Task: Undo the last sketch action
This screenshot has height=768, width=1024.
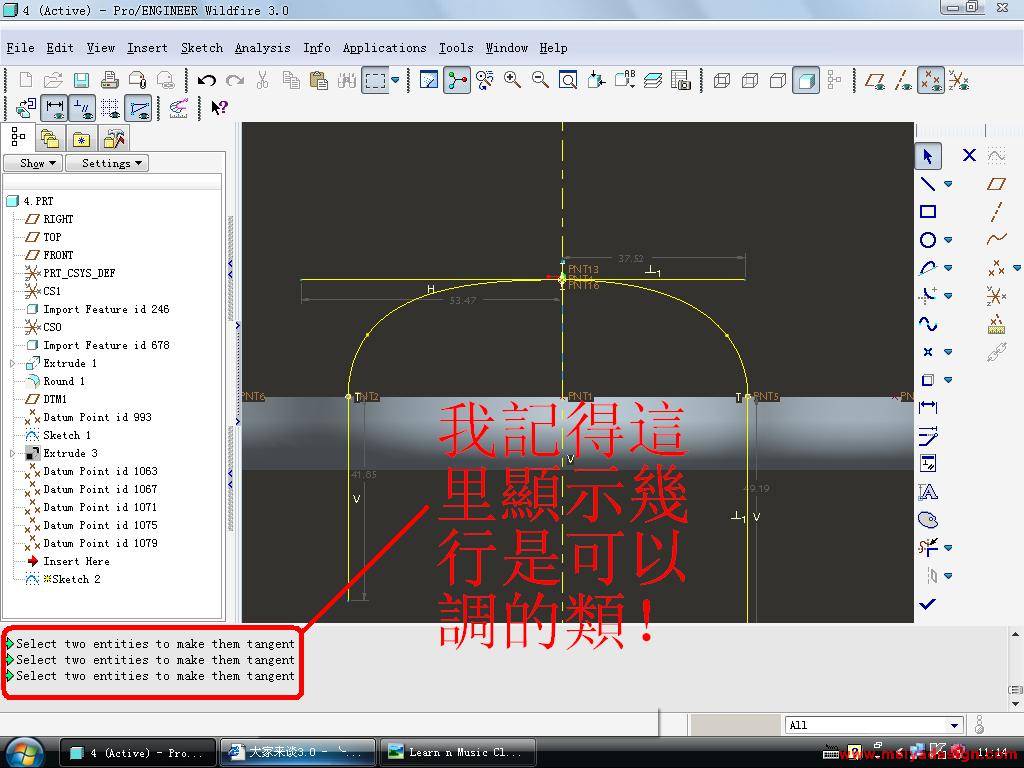Action: coord(207,80)
